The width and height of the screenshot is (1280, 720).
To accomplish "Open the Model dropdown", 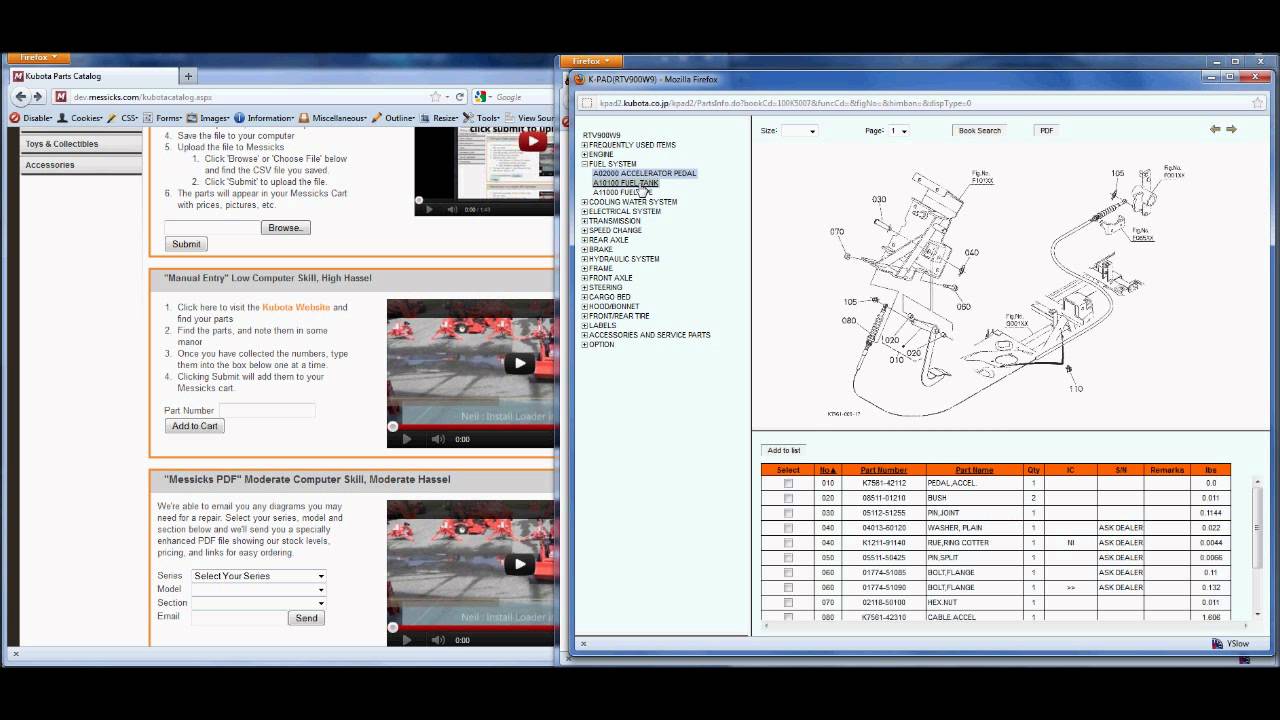I will tap(259, 589).
